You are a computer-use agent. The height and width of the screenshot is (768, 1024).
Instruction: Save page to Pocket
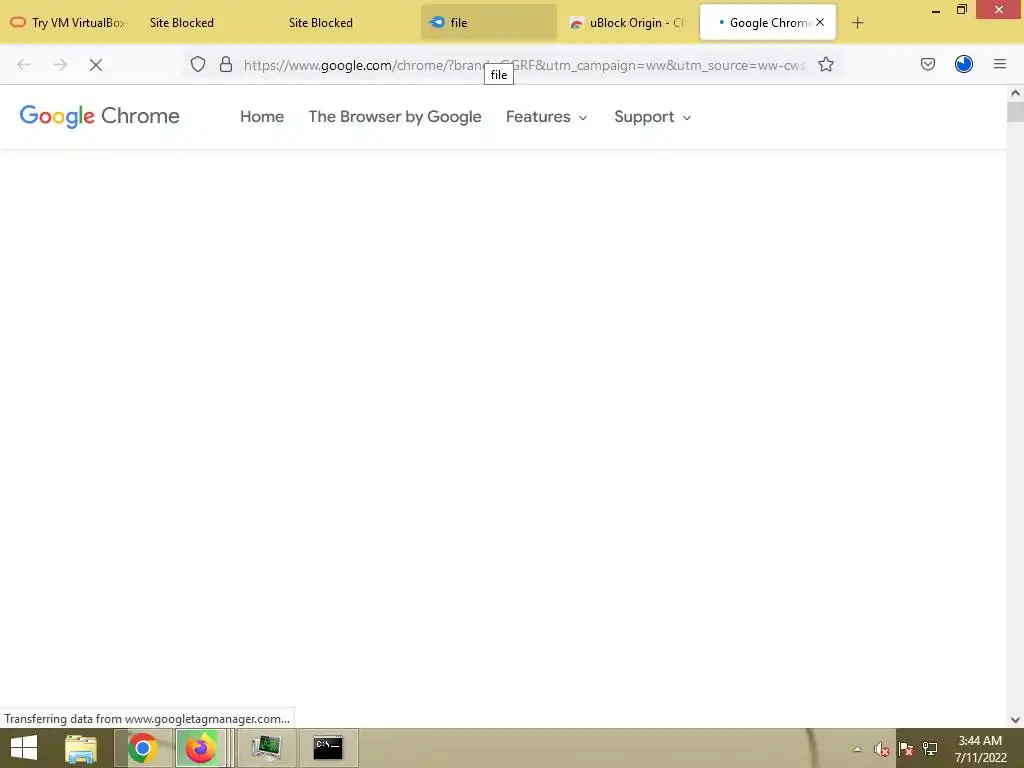(x=928, y=64)
